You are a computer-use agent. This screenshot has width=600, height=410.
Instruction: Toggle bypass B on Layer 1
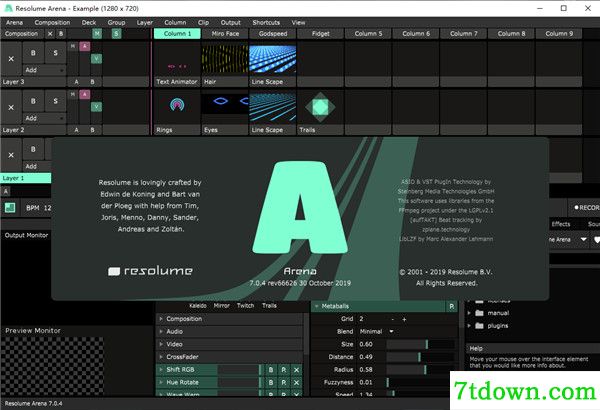coord(33,149)
